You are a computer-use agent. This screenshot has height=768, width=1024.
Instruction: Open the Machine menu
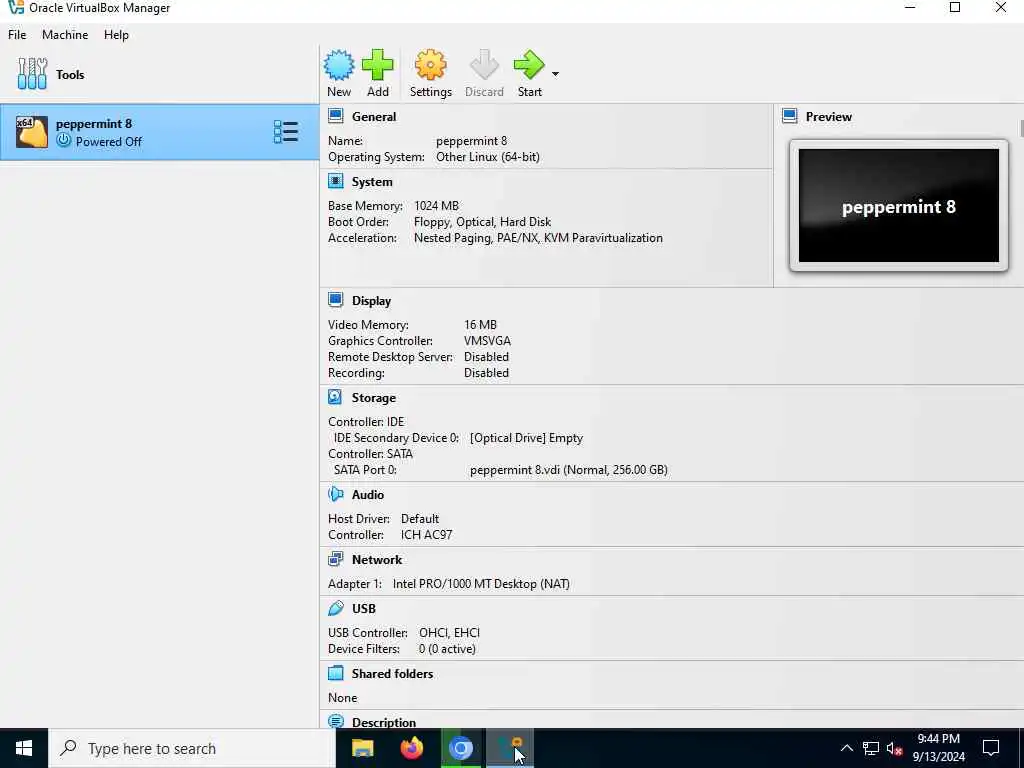pyautogui.click(x=65, y=35)
